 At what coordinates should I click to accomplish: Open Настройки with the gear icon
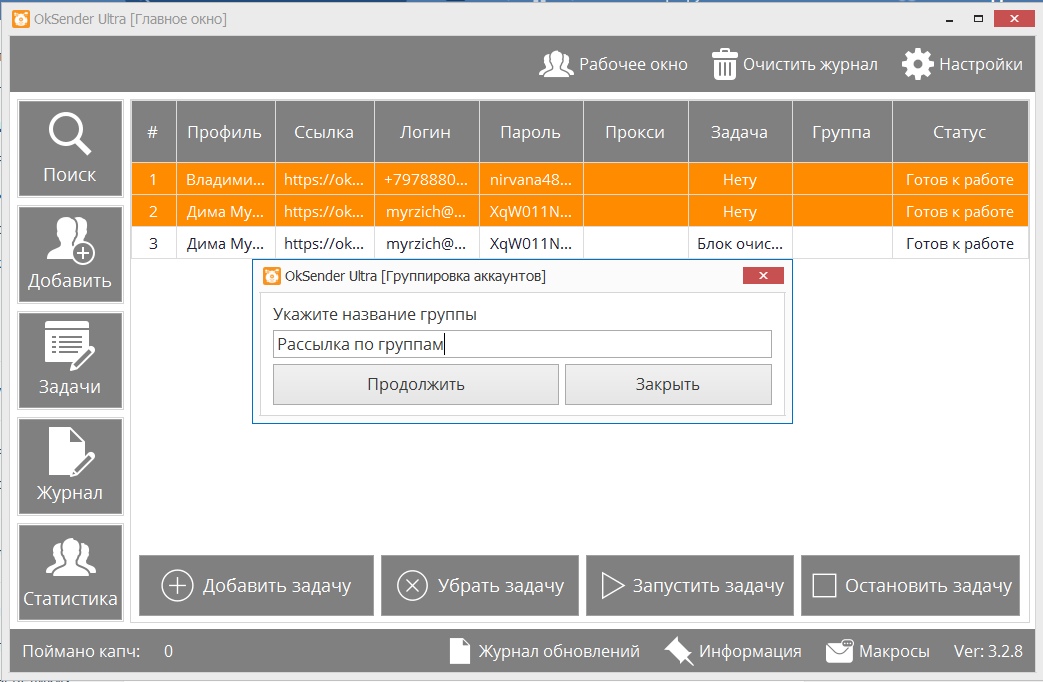click(917, 64)
